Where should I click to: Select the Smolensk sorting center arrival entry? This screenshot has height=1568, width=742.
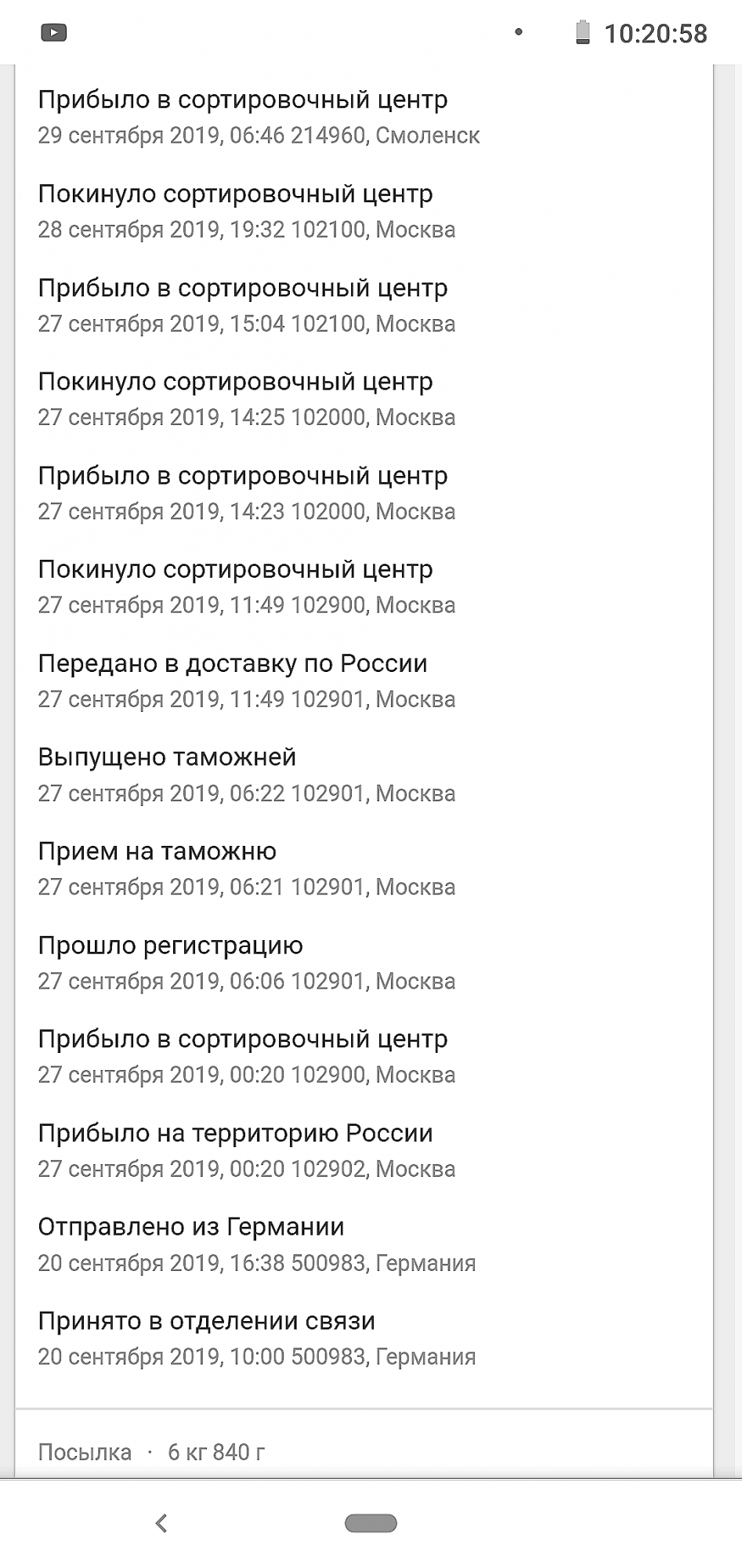tap(259, 118)
